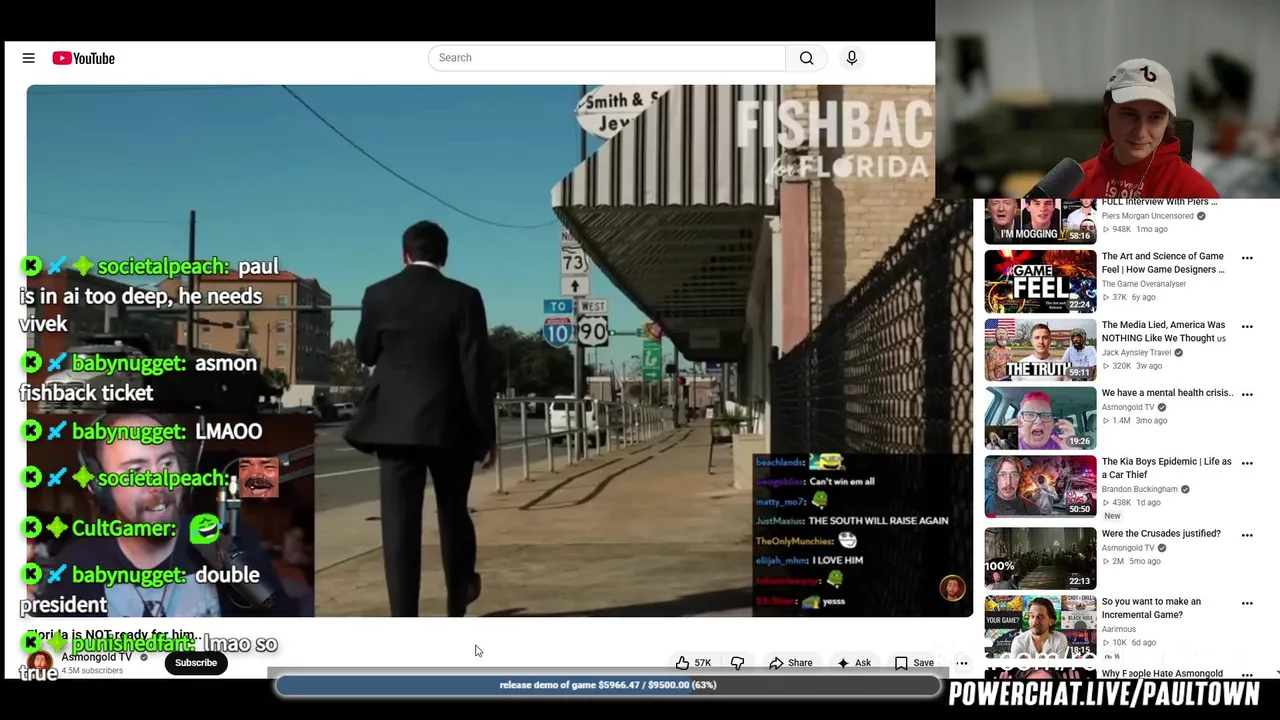Click the 'Why People Hate Asmongold' title

pos(1162,674)
